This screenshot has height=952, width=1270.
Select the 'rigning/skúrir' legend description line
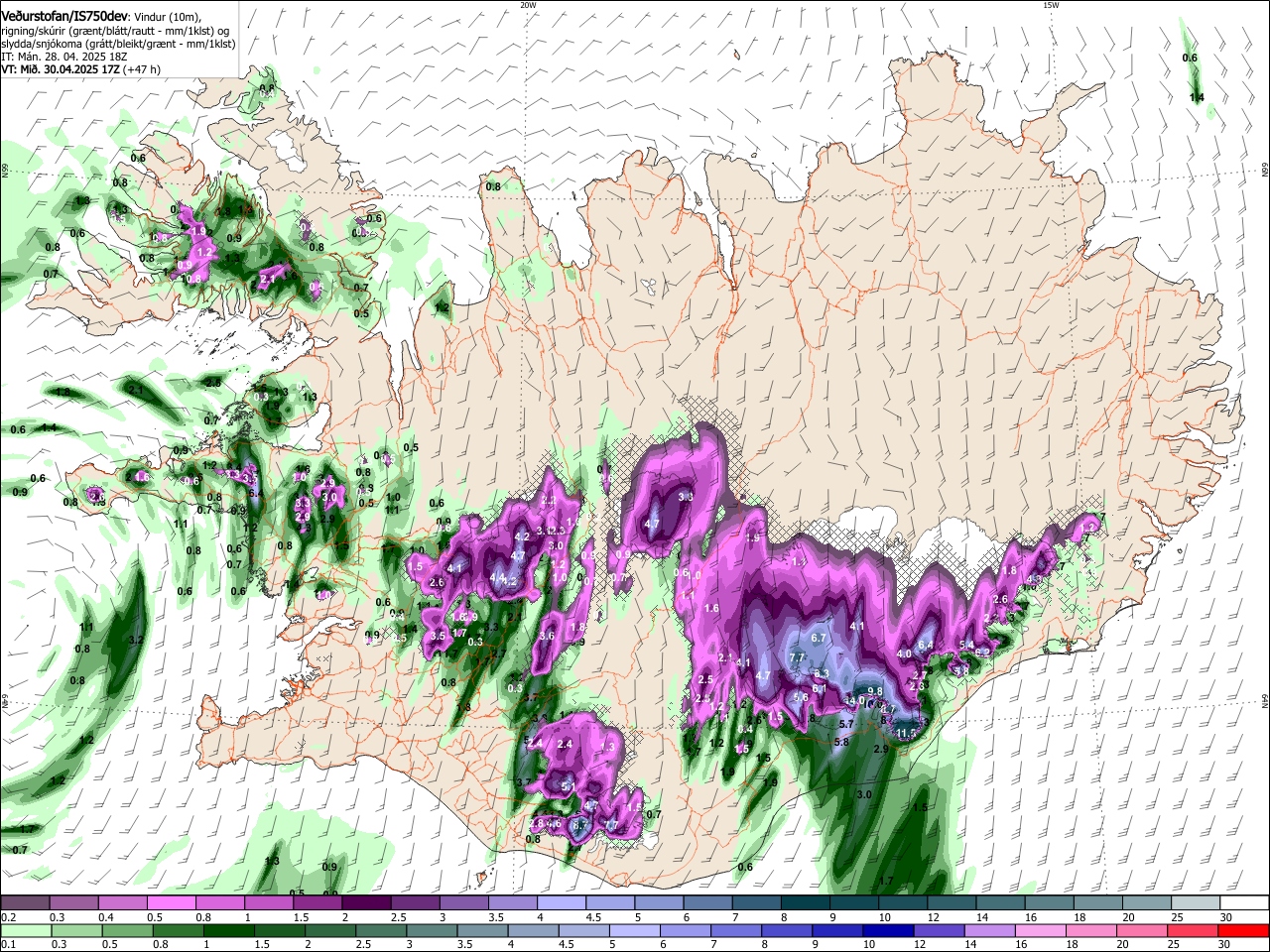click(x=117, y=31)
